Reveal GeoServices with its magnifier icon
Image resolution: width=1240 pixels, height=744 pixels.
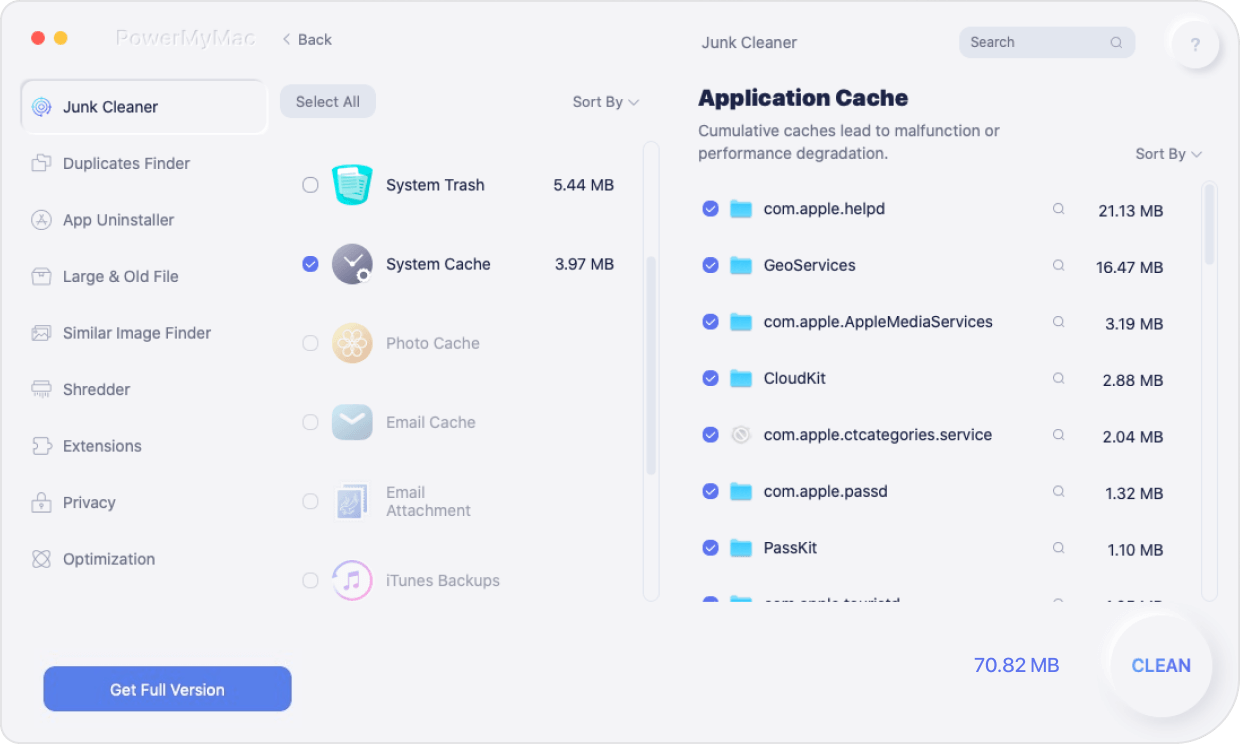pyautogui.click(x=1058, y=265)
